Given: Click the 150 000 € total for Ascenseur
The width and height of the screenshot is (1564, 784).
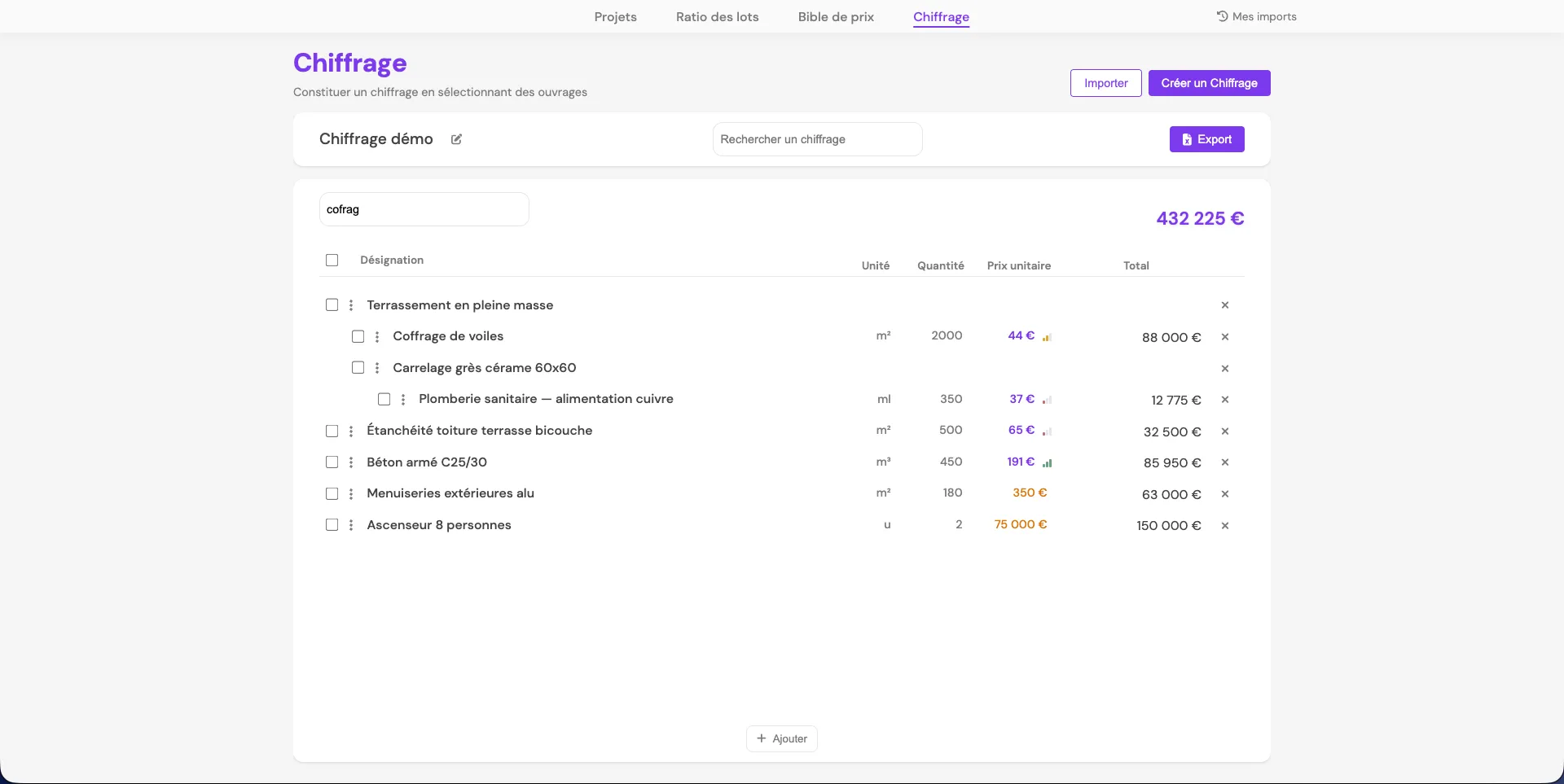Looking at the screenshot, I should [1168, 526].
